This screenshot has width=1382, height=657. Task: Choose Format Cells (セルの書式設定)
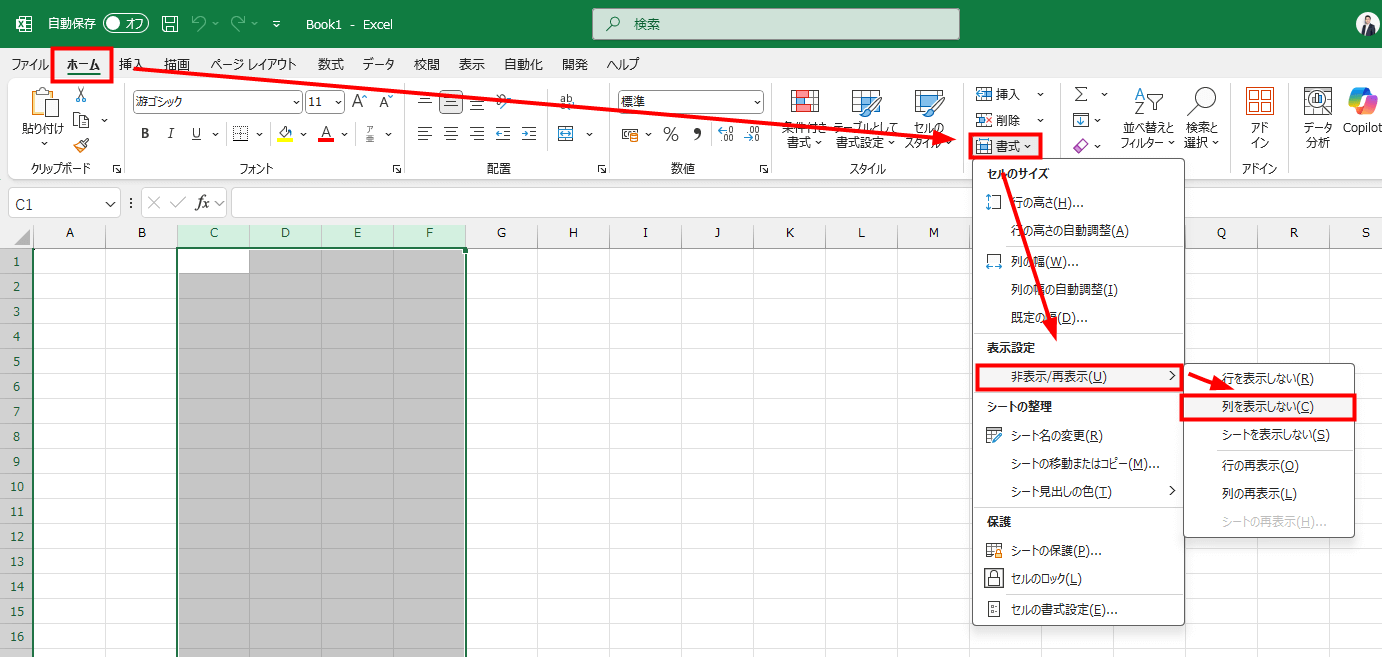tap(1064, 610)
